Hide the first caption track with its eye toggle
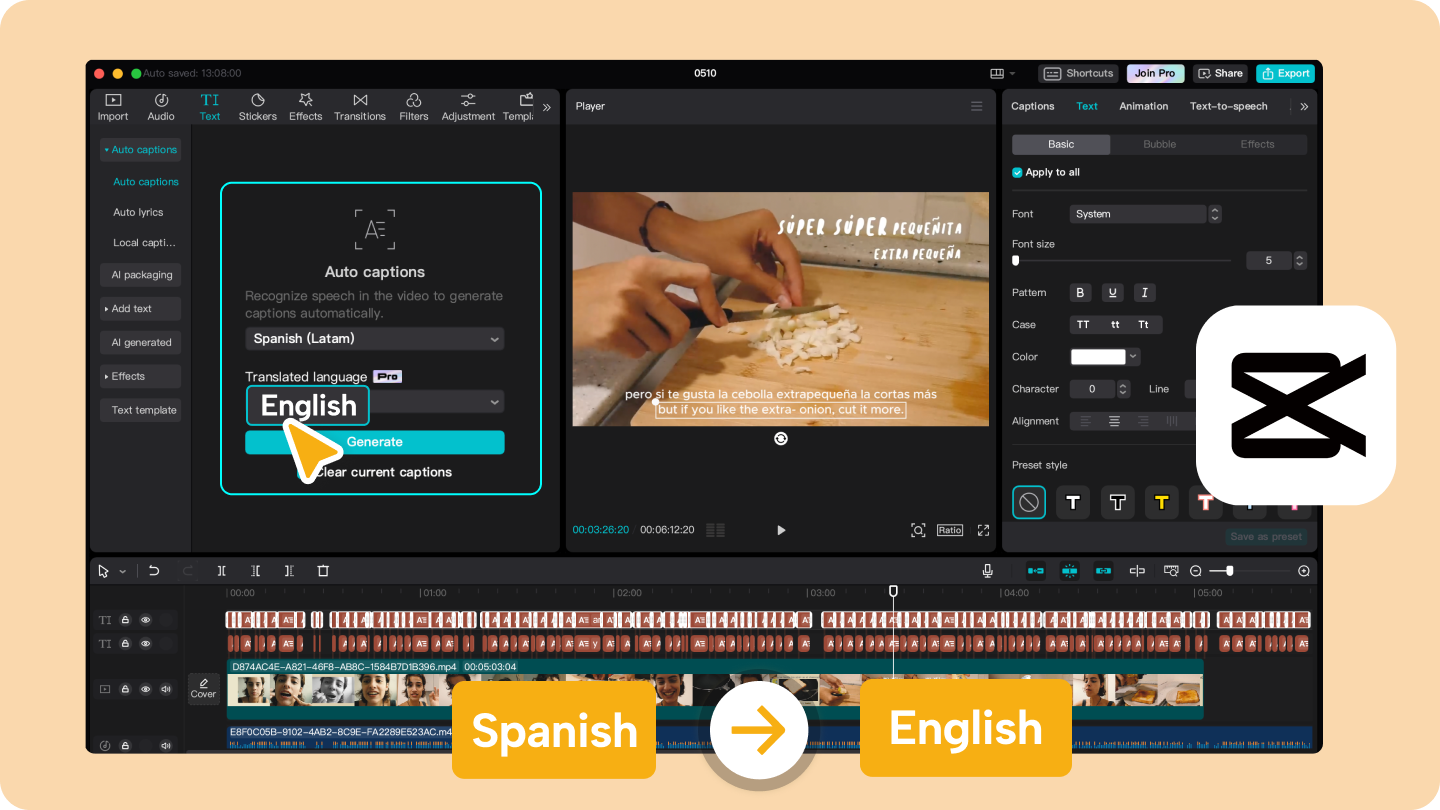 coord(143,619)
